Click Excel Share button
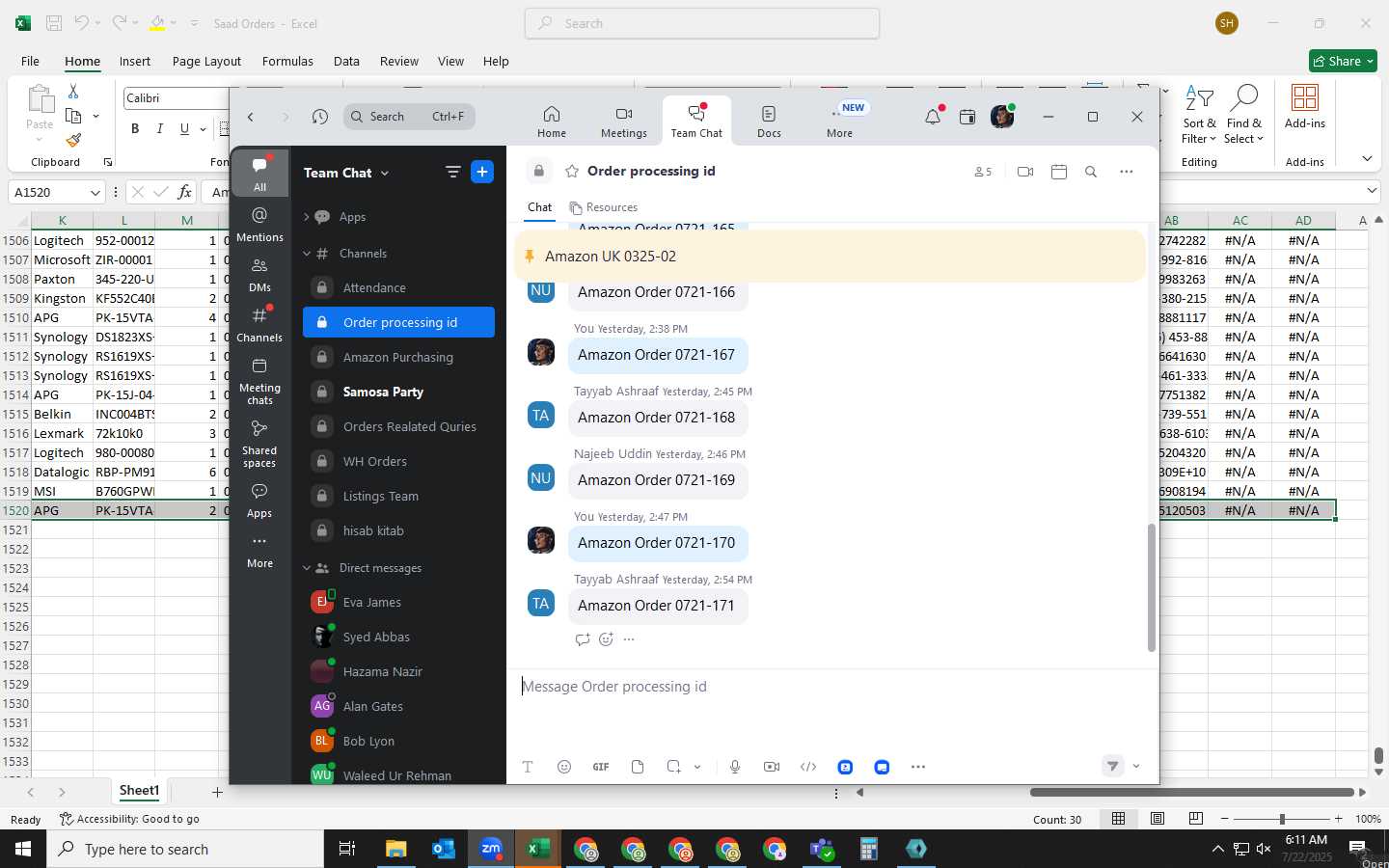1389x868 pixels. coord(1343,61)
